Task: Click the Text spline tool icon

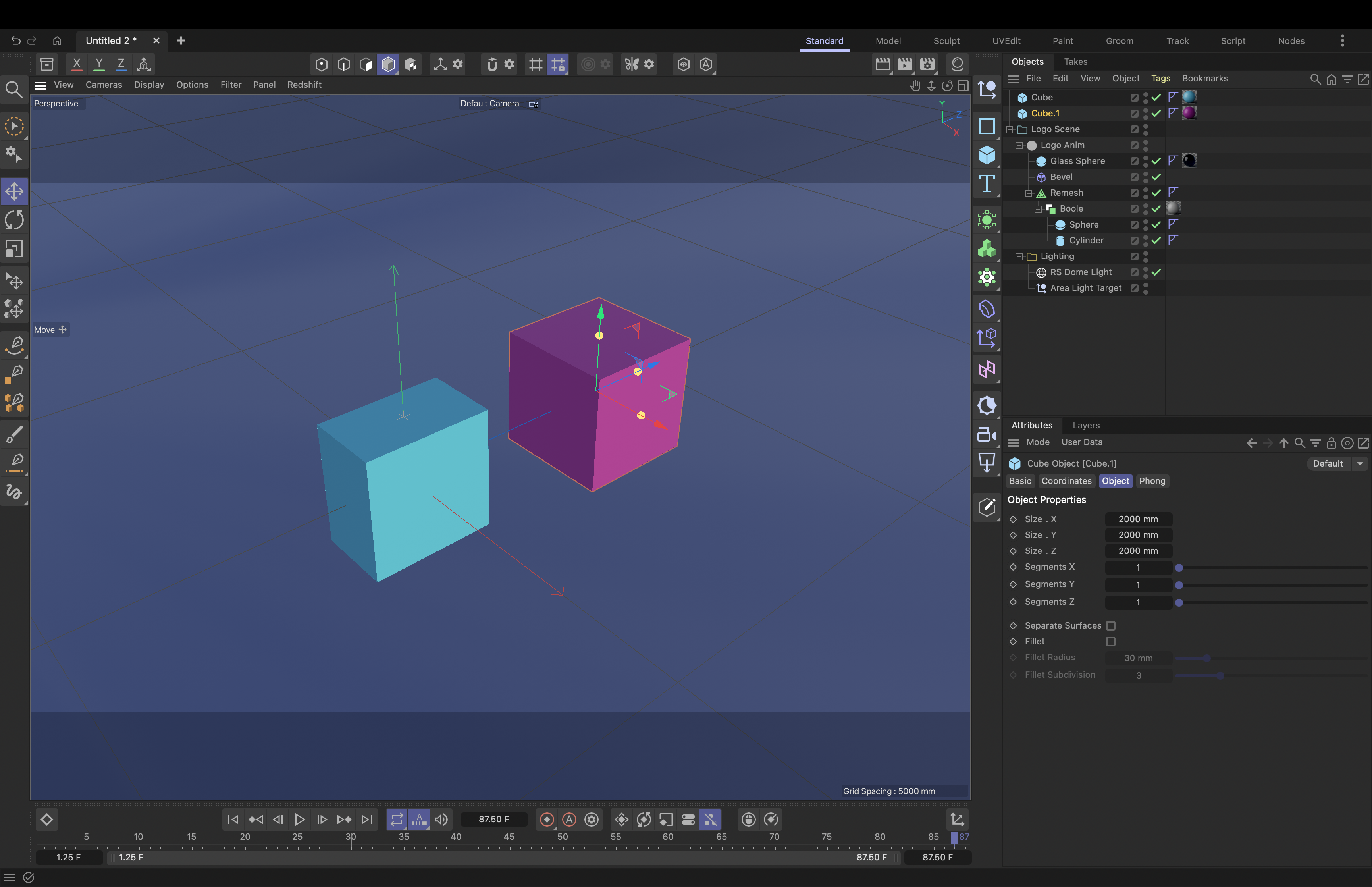Action: click(x=986, y=184)
